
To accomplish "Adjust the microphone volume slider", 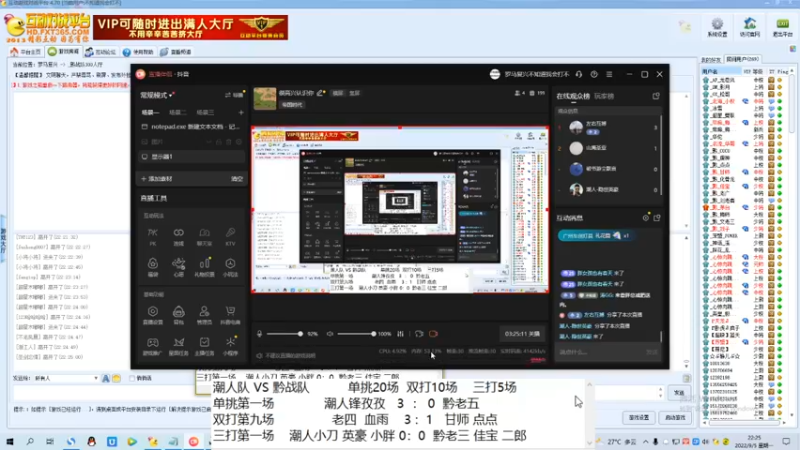I will pos(284,334).
